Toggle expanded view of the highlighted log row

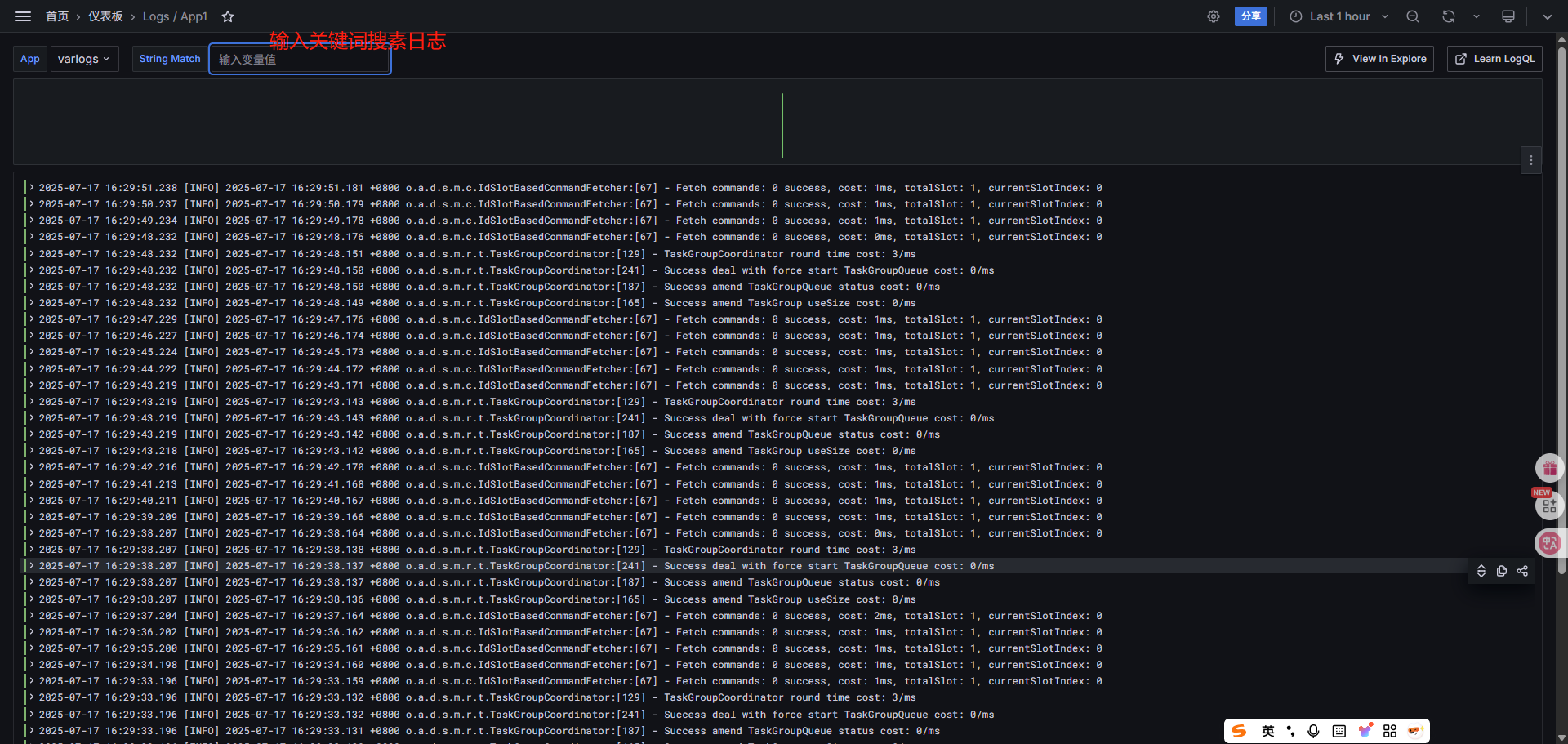(1481, 571)
